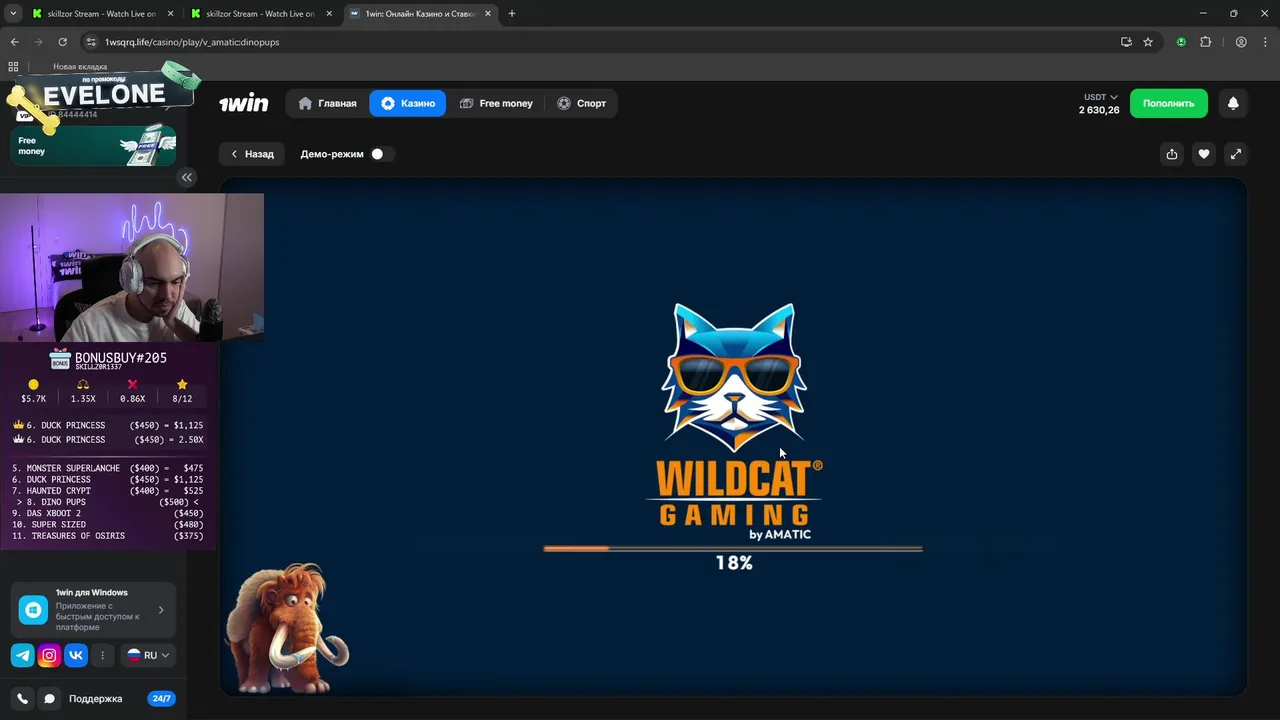Screen dimensions: 1280x720
Task: Click the Назад back button
Action: point(252,154)
